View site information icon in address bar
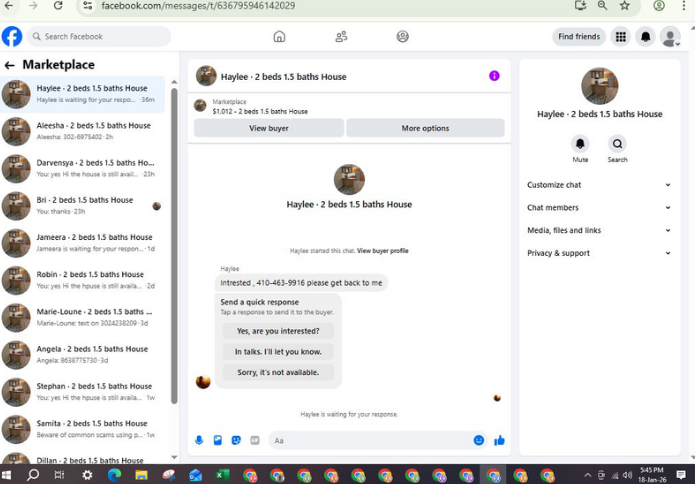 coord(88,6)
